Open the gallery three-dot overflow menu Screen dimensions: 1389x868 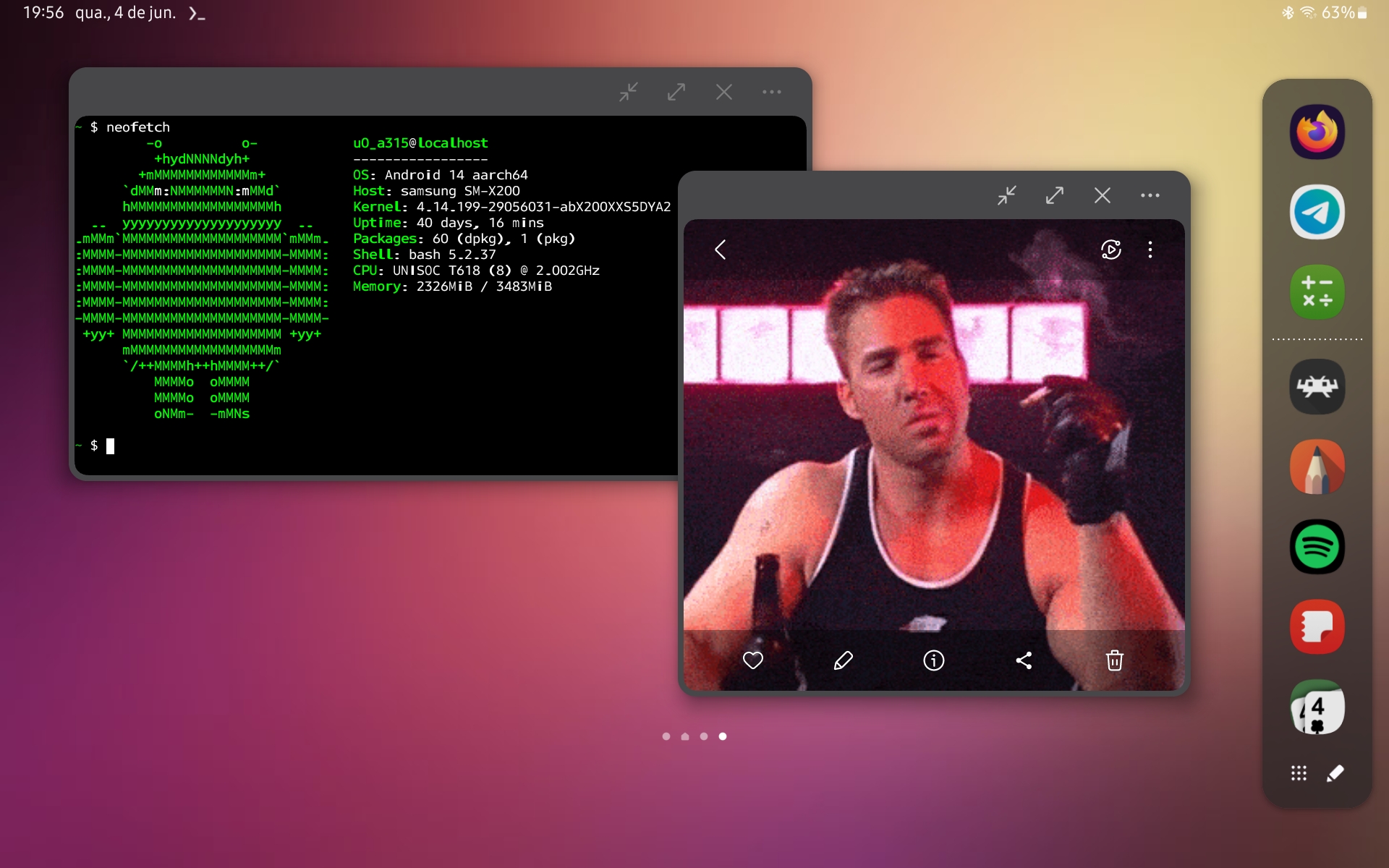pyautogui.click(x=1150, y=250)
